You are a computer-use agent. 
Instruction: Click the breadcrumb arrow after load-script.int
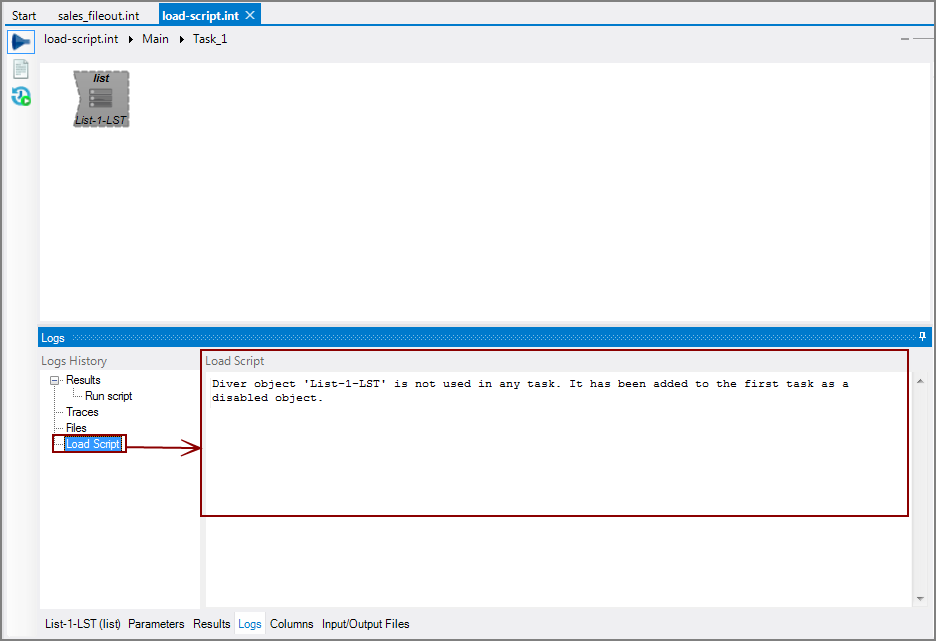click(130, 39)
